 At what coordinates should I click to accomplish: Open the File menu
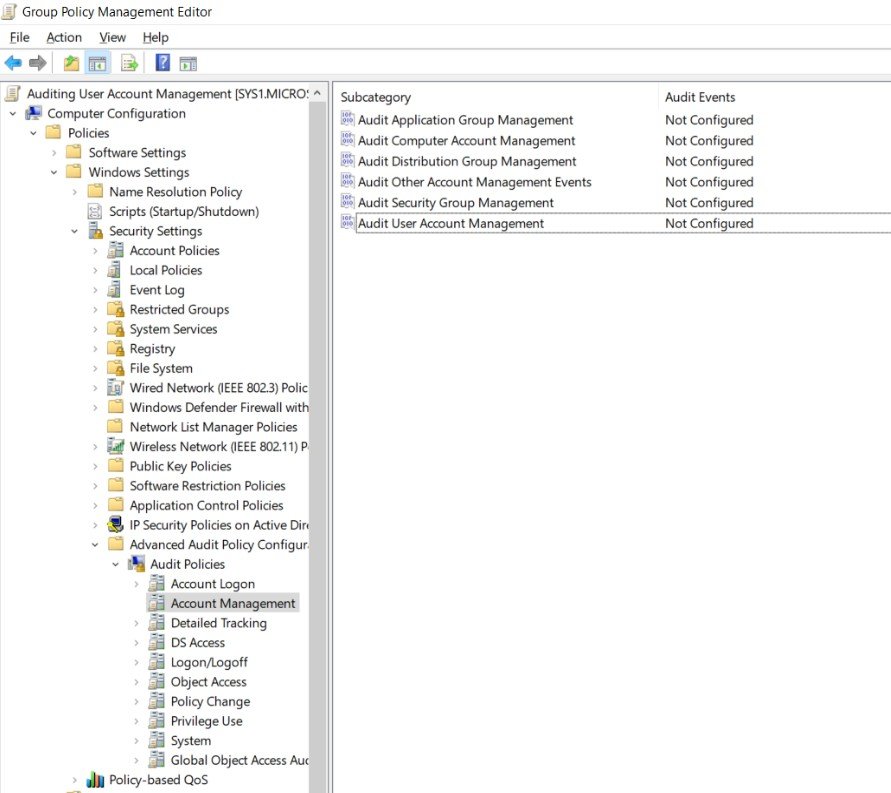click(x=19, y=37)
